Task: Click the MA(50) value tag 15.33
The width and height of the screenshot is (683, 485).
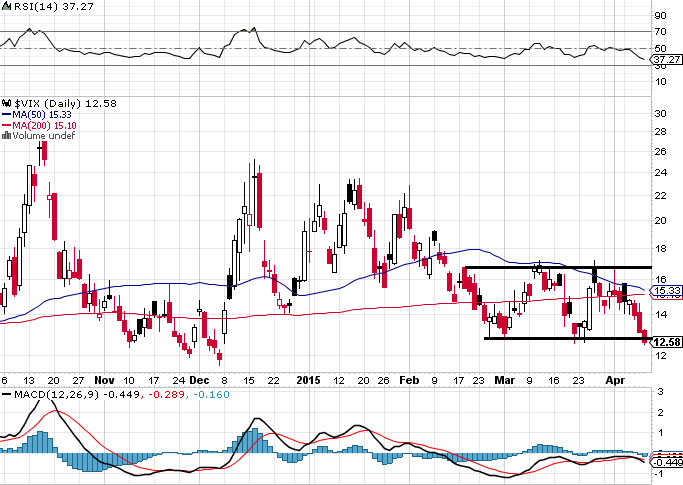Action: point(666,290)
